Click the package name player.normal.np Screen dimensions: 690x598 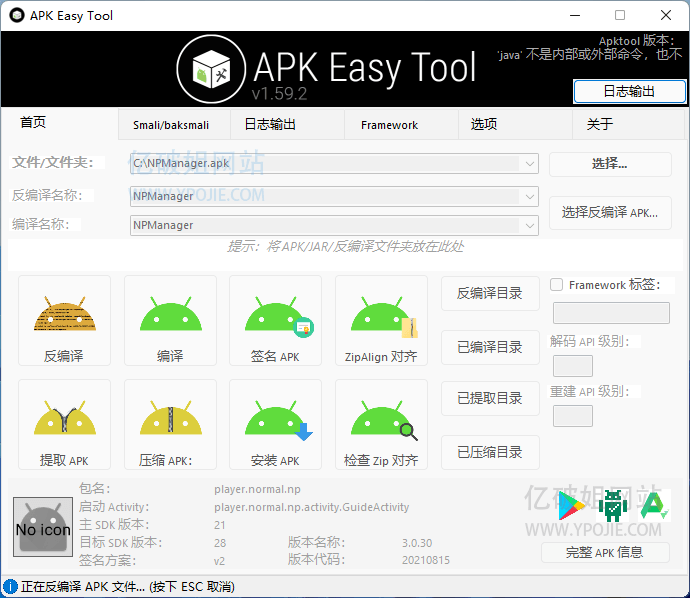(257, 489)
